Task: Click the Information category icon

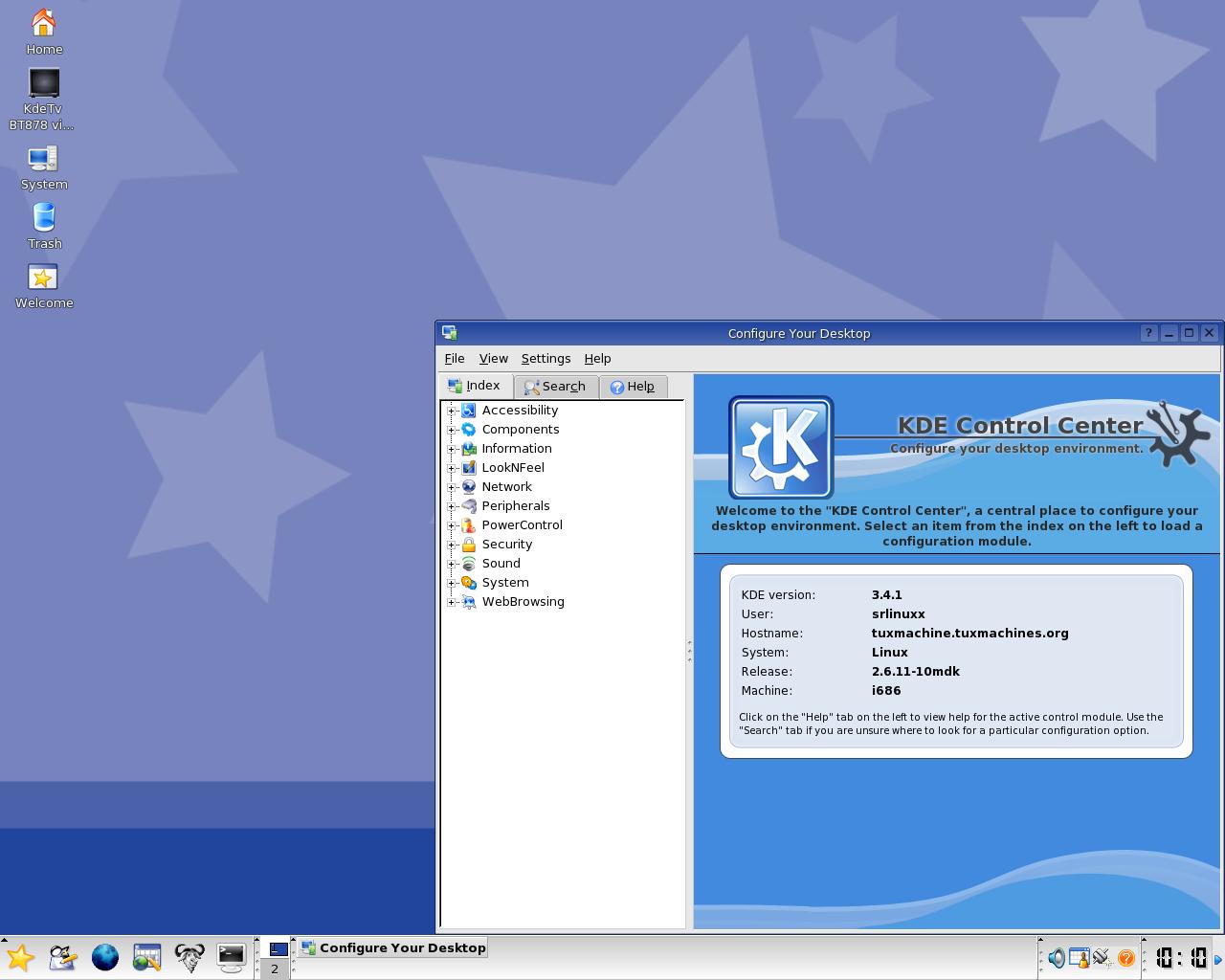Action: click(x=469, y=449)
